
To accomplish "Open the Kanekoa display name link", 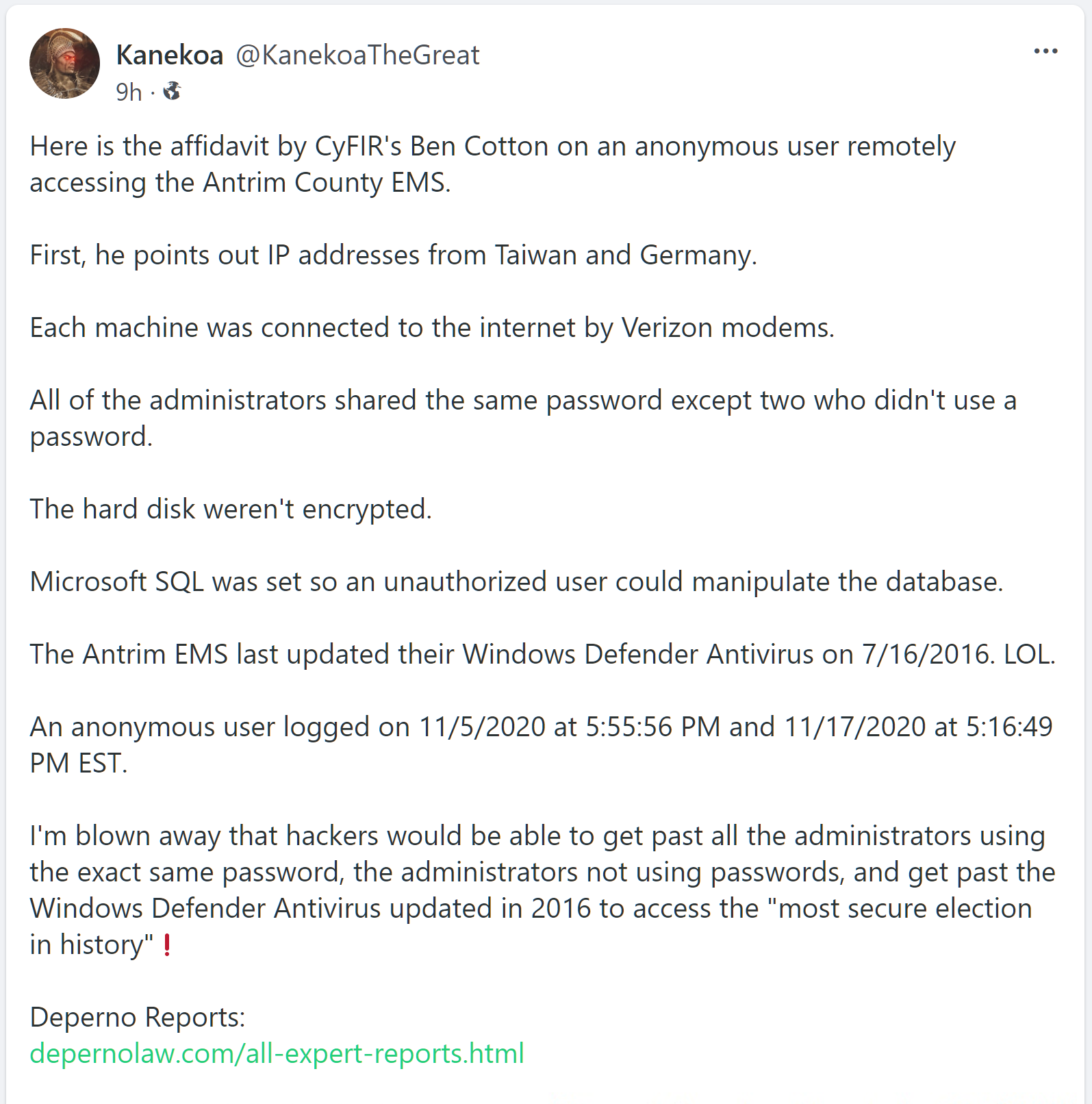I will click(x=170, y=55).
